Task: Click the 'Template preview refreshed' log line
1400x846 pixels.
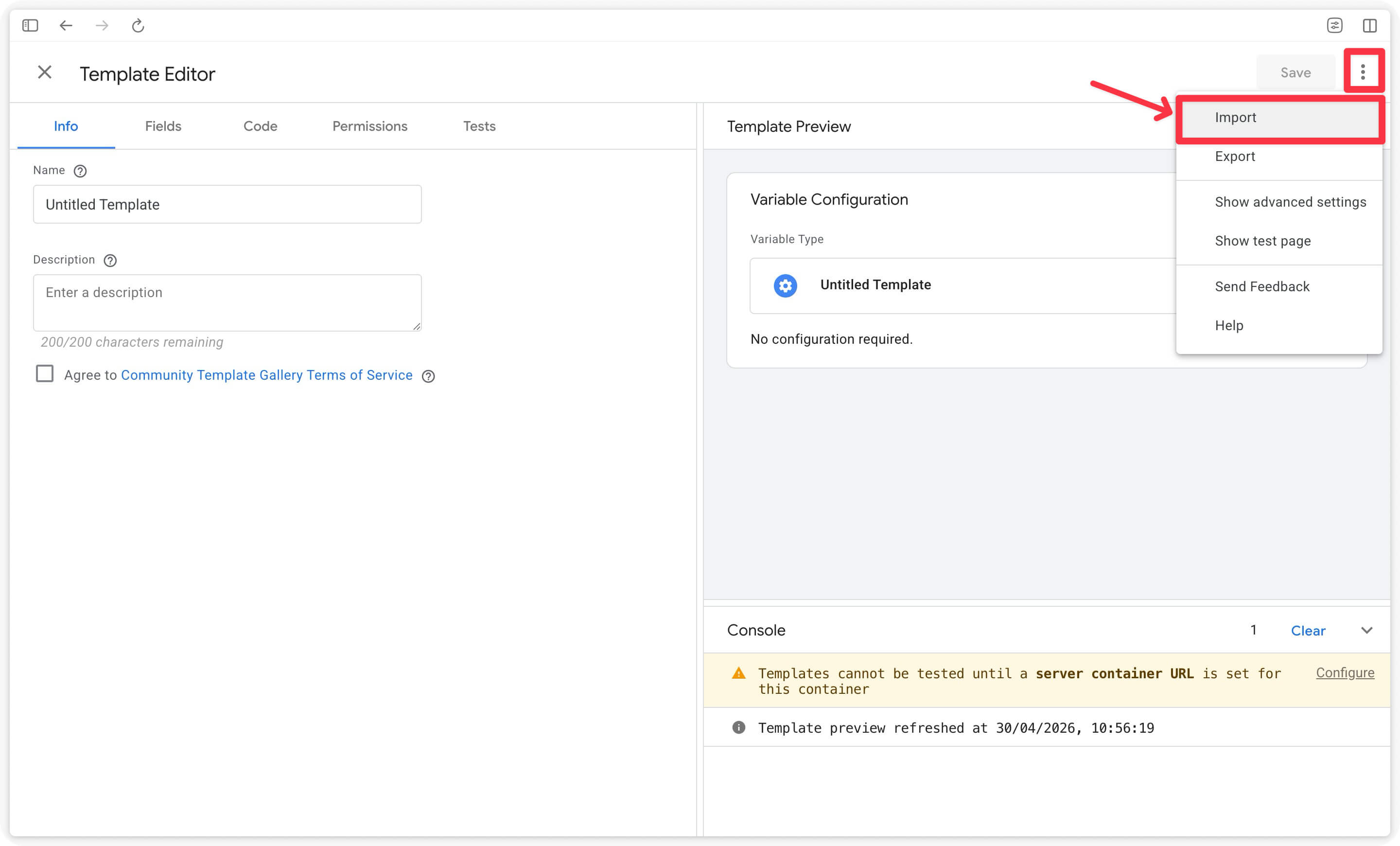Action: (956, 728)
